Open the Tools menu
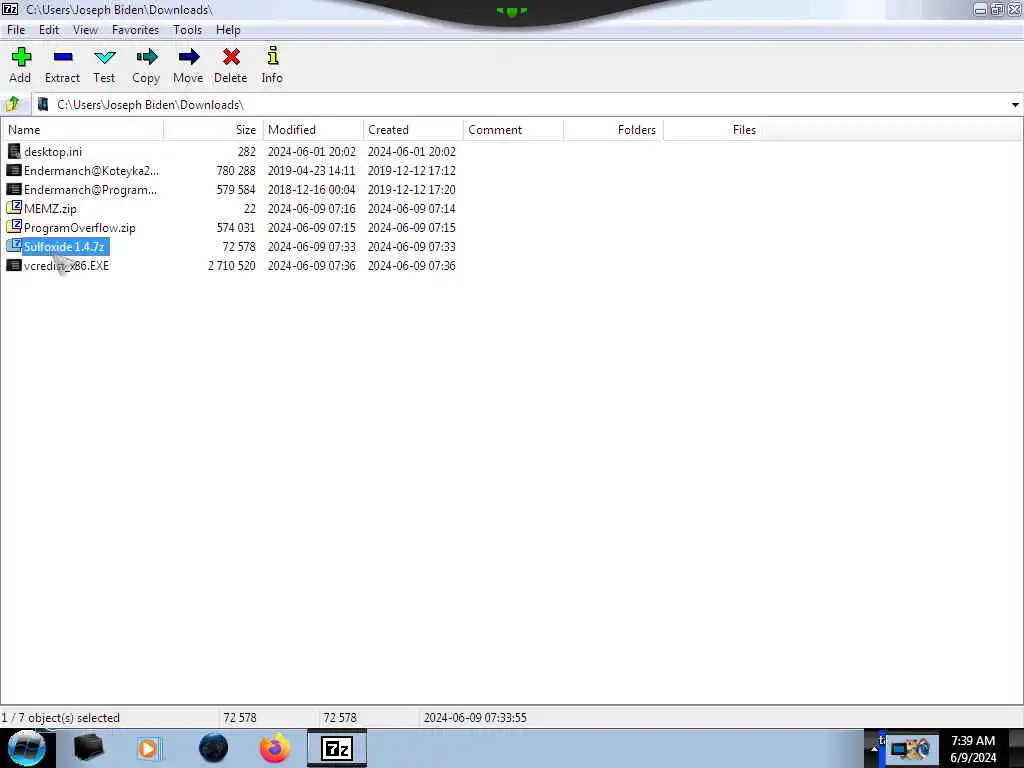 (187, 30)
